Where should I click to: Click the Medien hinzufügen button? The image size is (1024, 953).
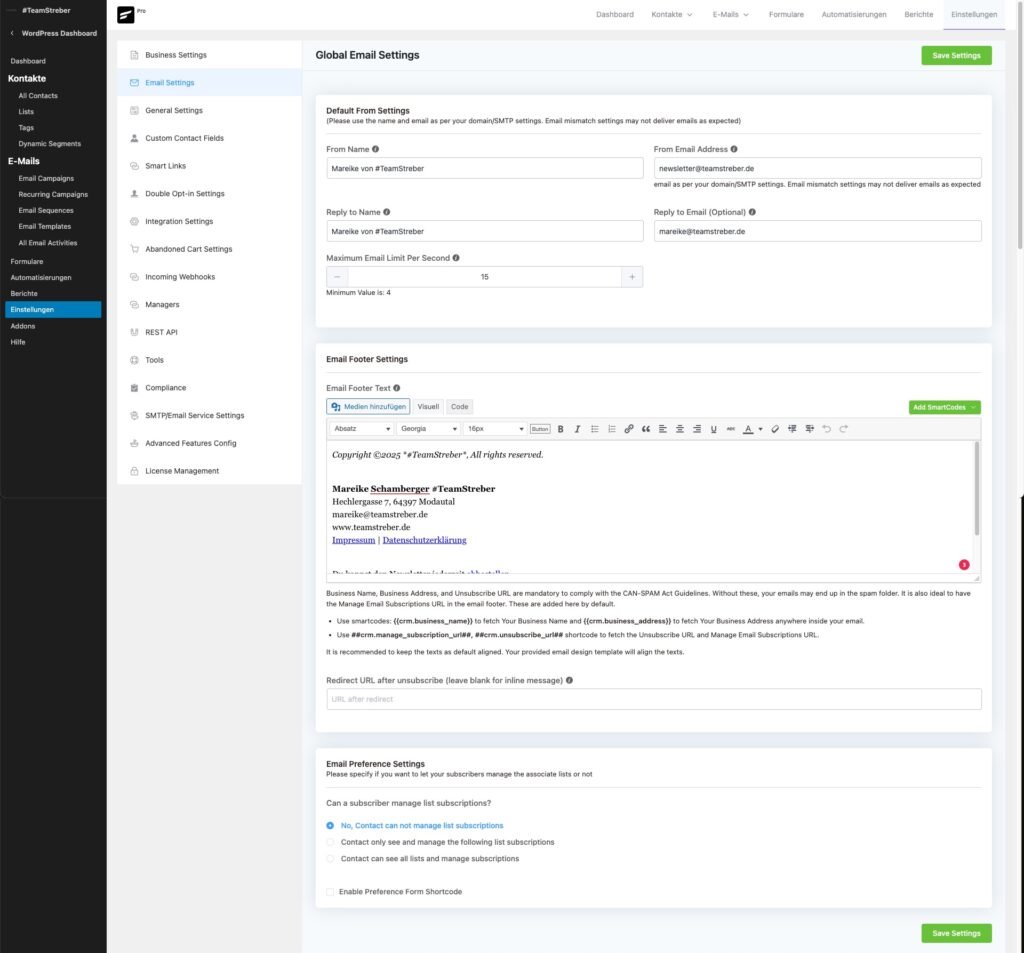coord(368,407)
